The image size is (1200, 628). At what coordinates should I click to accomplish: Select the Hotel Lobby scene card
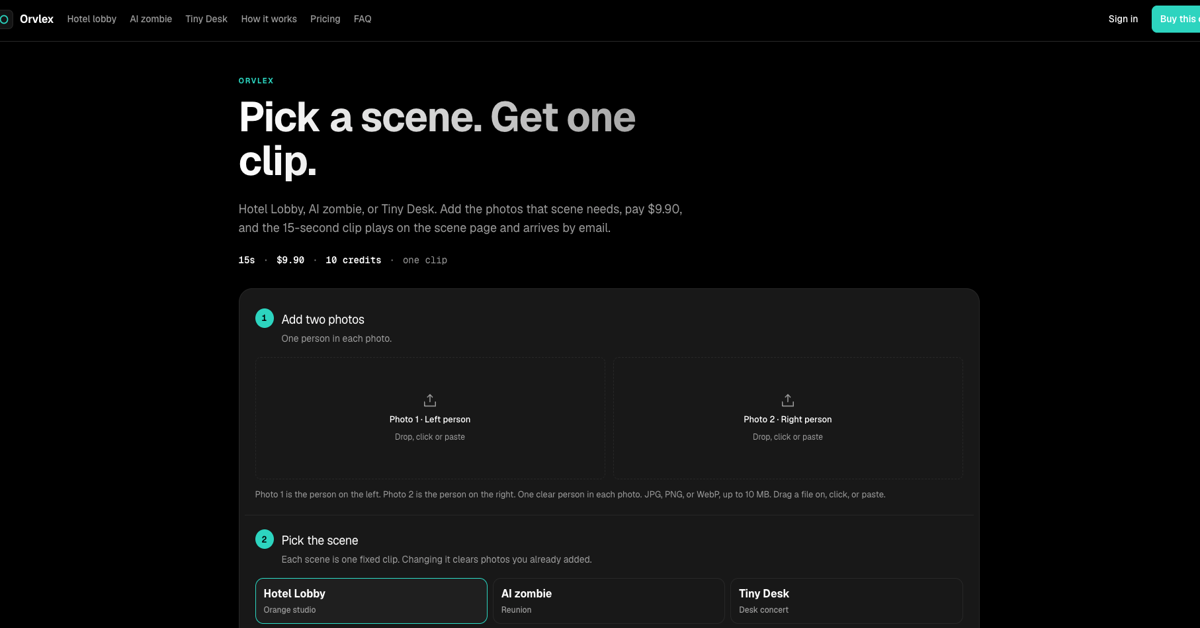(x=371, y=601)
